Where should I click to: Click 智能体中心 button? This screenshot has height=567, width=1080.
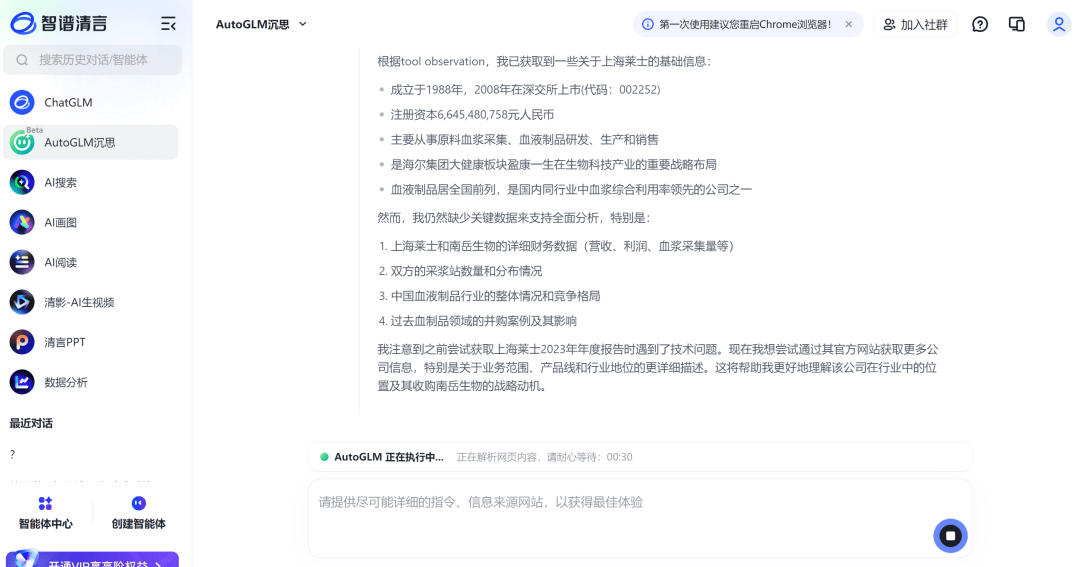point(45,513)
